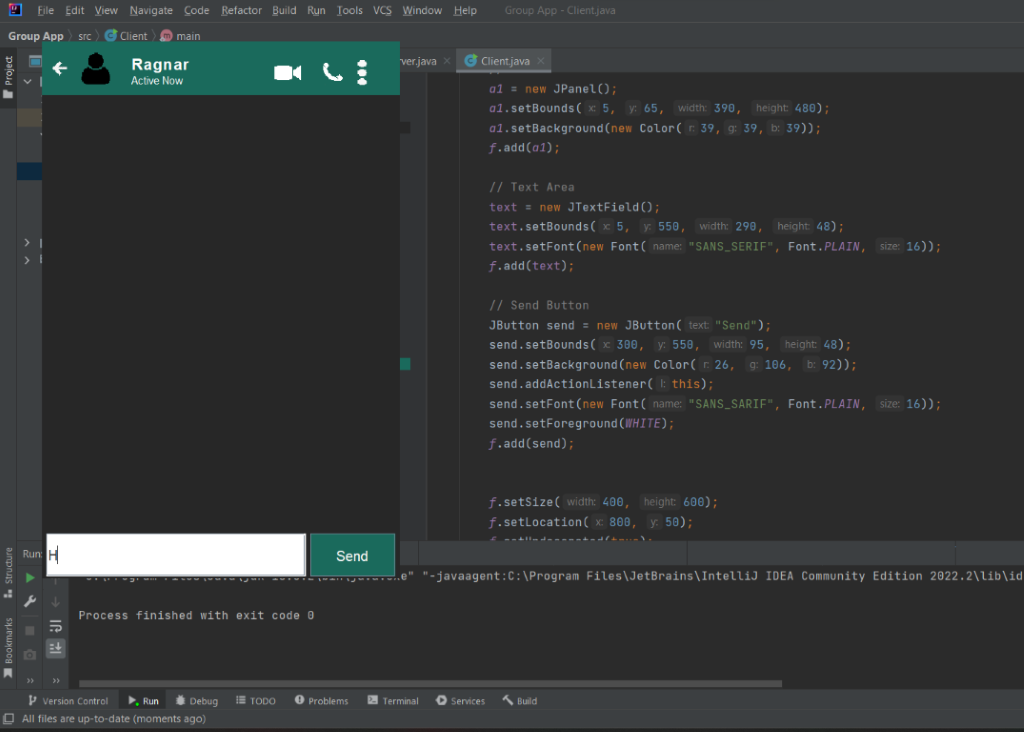Screen dimensions: 1024x732
Task: Click the 'Process finished with exit code 0' text
Action: 196,615
